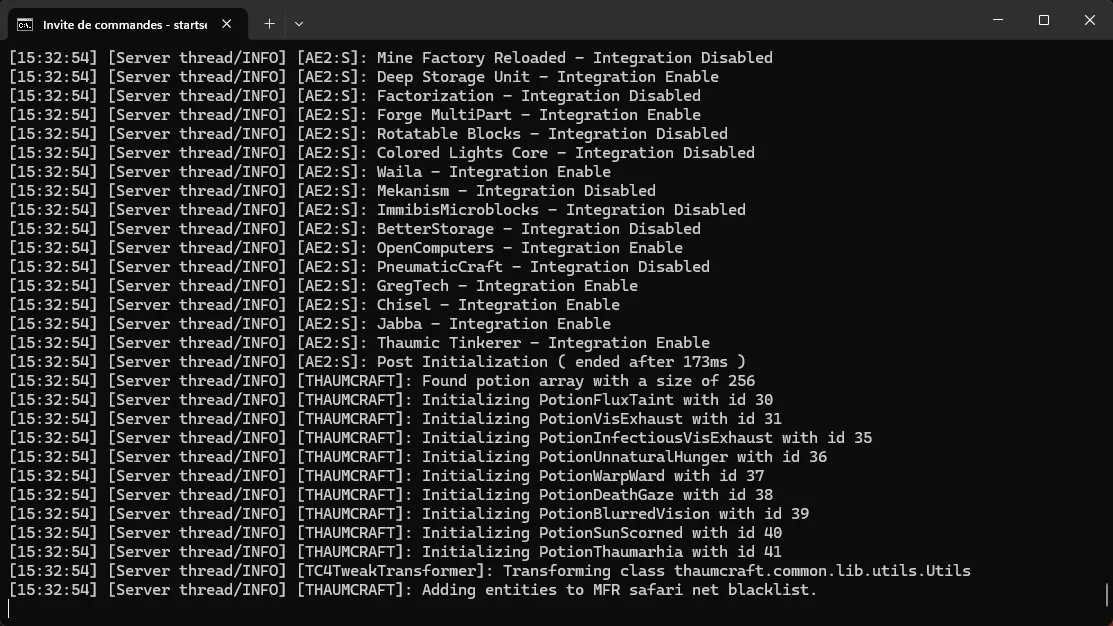Click the command prompt icon on the tab

pyautogui.click(x=25, y=23)
